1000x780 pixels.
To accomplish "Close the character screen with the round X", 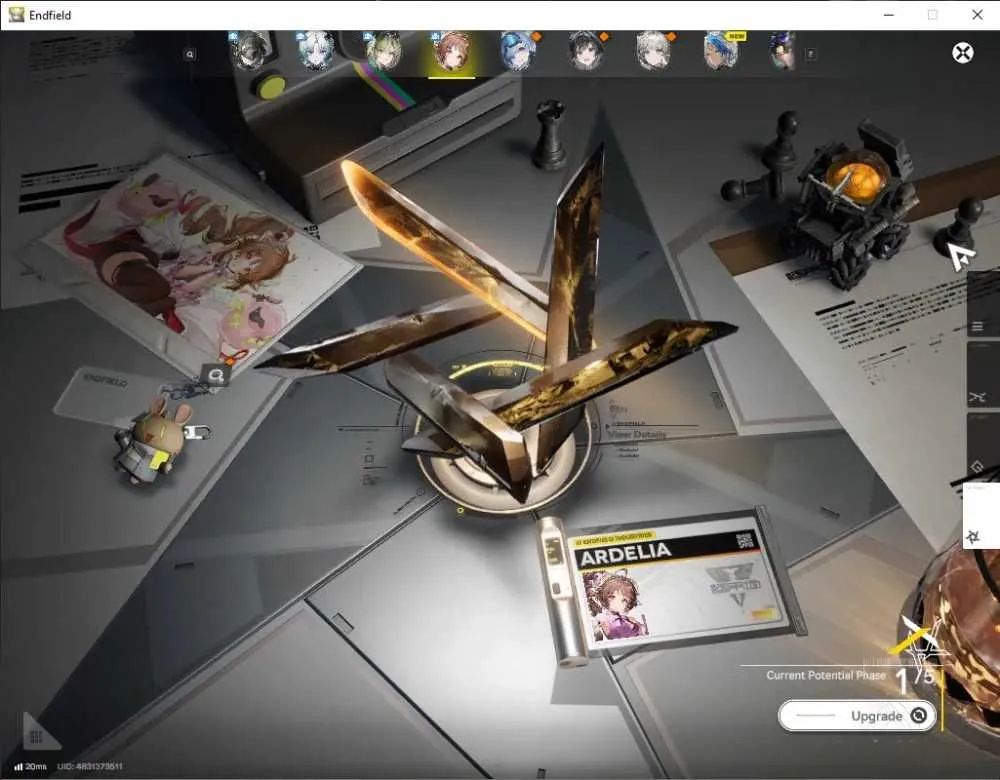I will [x=962, y=52].
